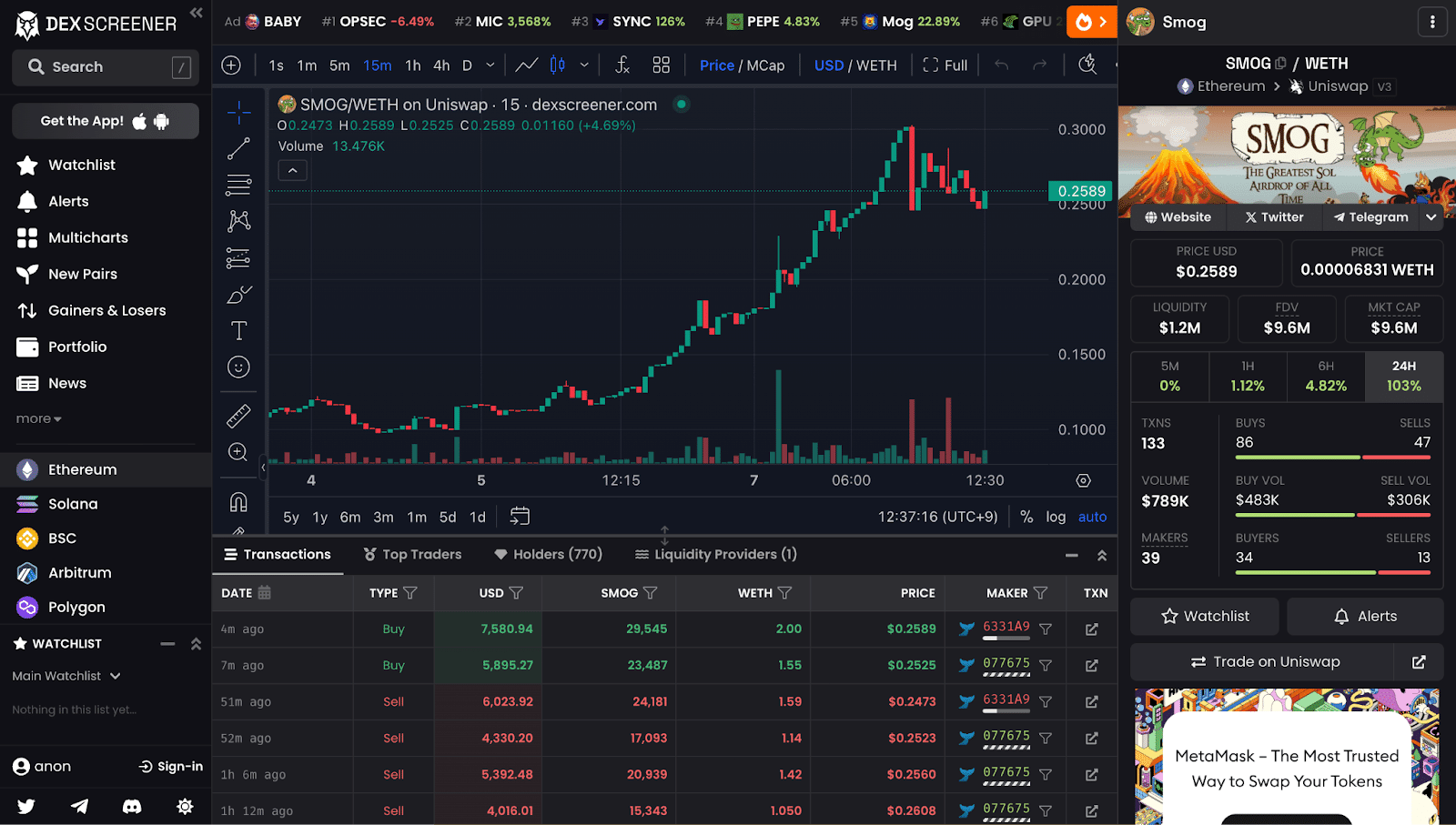Screen dimensions: 1456x825
Task: Click the Trade on Uniswap button
Action: point(1262,662)
